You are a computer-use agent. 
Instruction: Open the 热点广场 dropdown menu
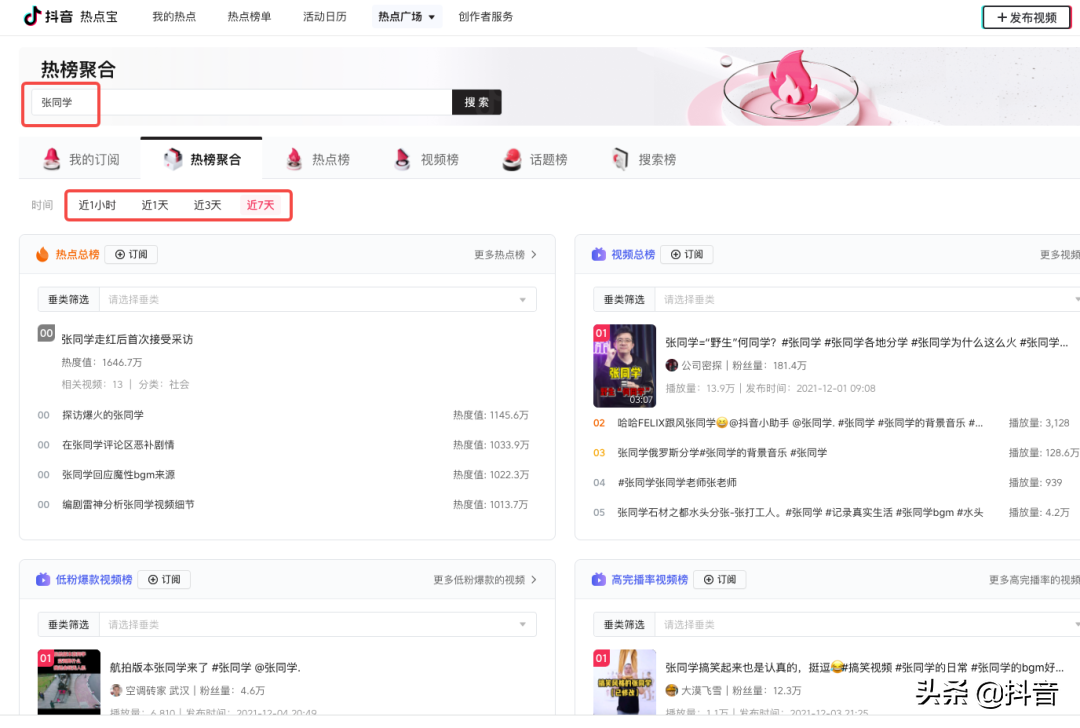click(406, 17)
